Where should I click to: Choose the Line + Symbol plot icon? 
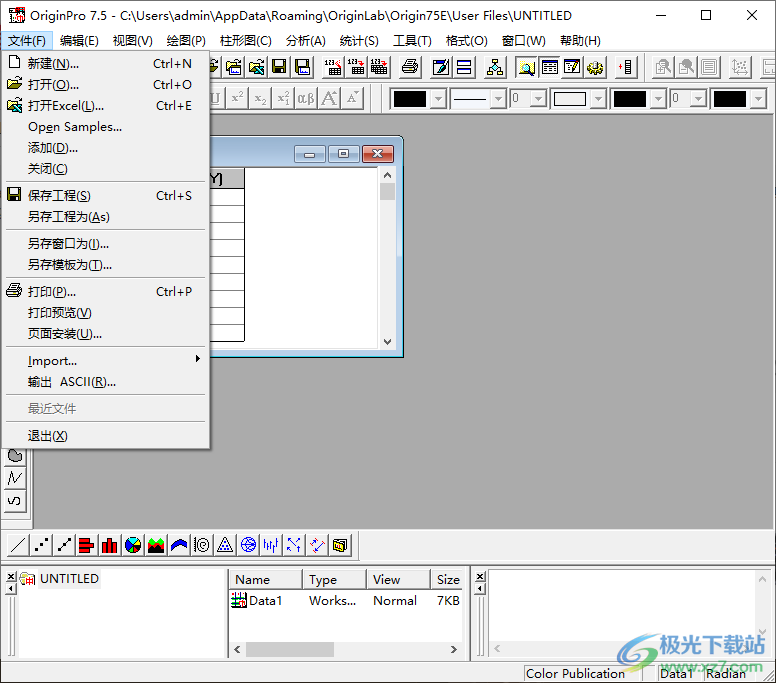(64, 545)
